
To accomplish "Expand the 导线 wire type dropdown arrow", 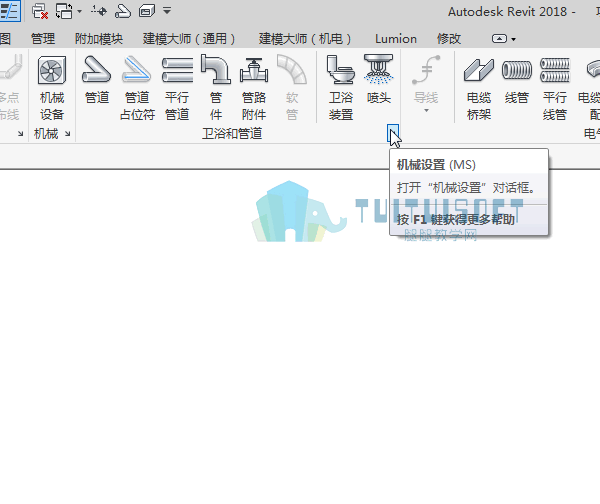I will [x=426, y=111].
